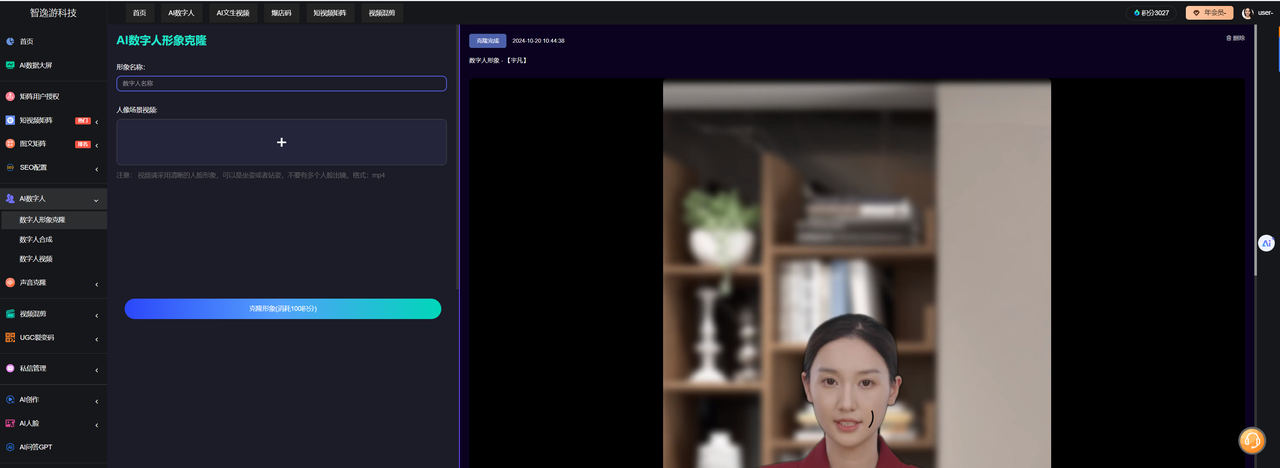1280x468 pixels.
Task: Click the 矩阵用户授权 sidebar icon
Action: [x=10, y=97]
